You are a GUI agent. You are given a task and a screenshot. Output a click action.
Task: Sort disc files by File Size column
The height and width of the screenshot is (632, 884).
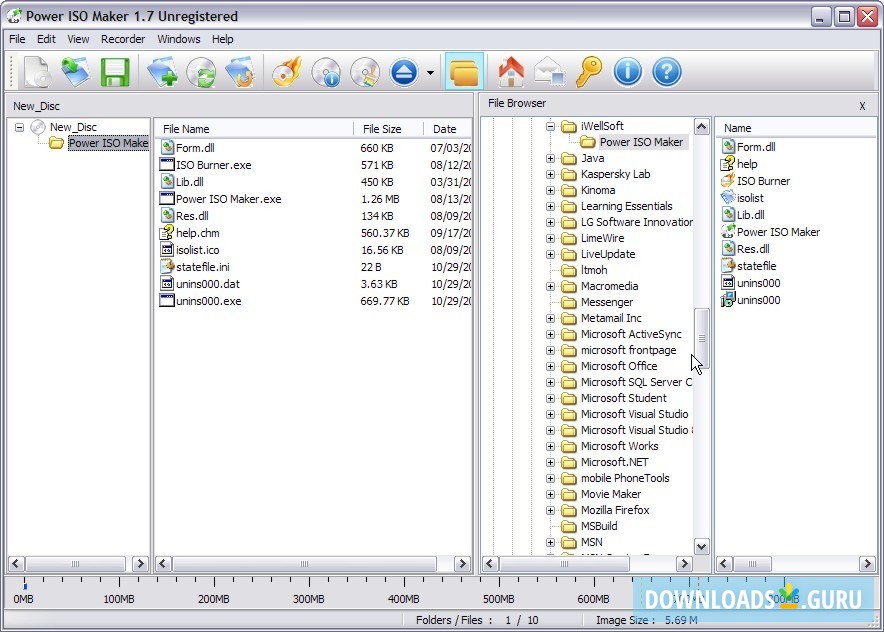(x=388, y=129)
